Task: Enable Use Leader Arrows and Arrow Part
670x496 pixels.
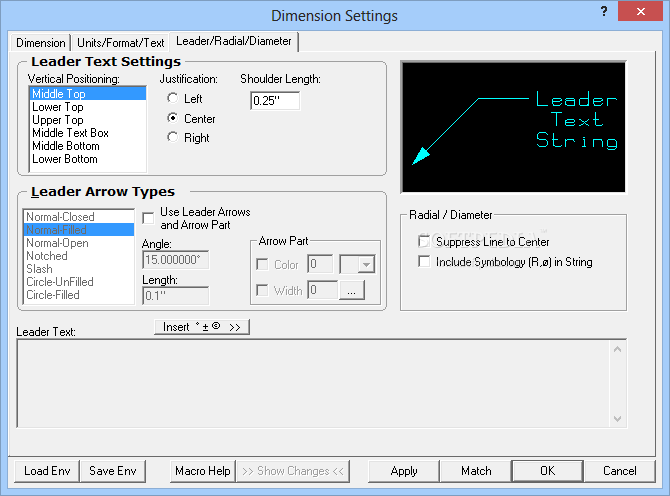Action: click(148, 218)
